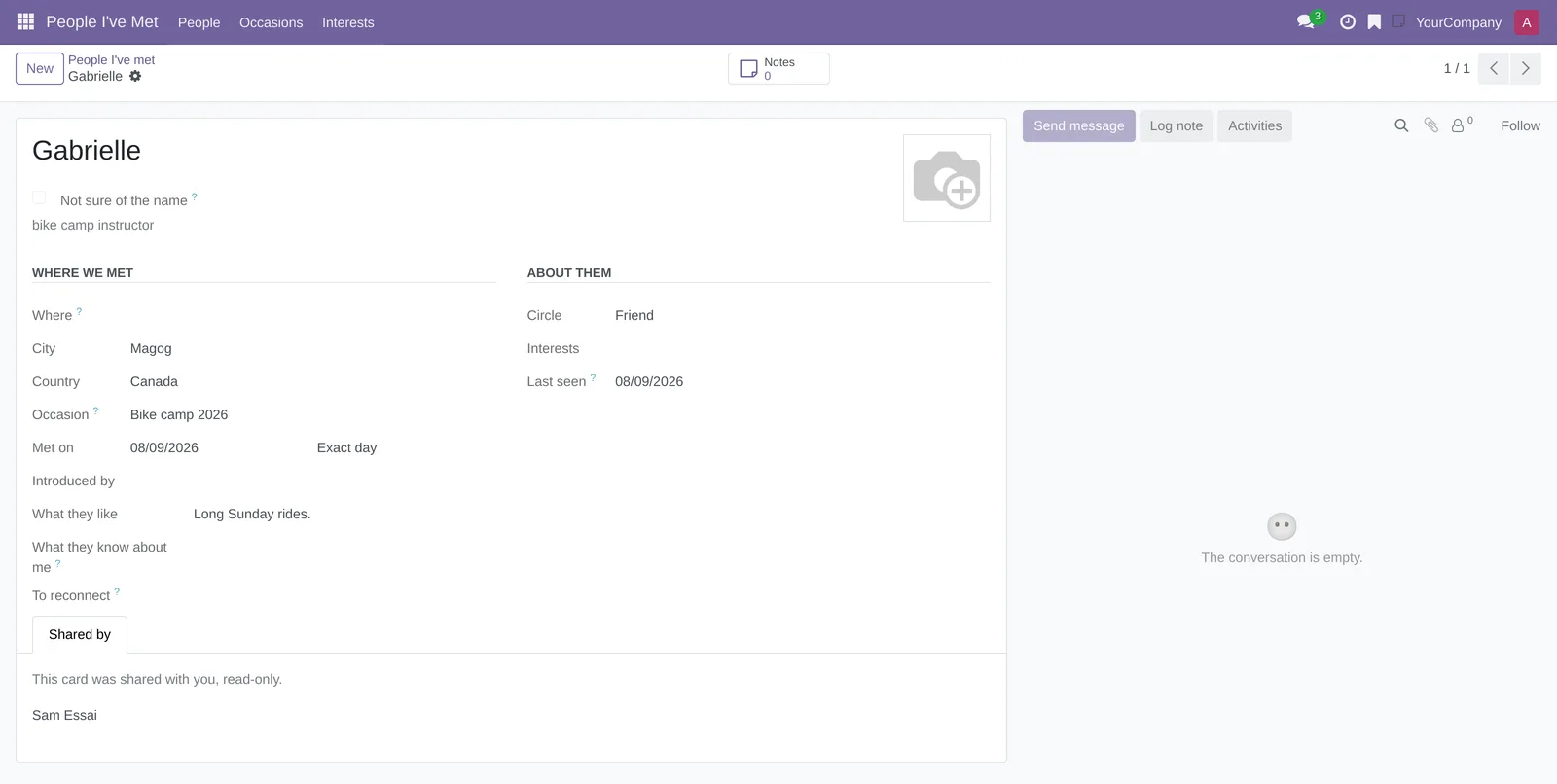
Task: Click Send message button
Action: click(x=1078, y=125)
